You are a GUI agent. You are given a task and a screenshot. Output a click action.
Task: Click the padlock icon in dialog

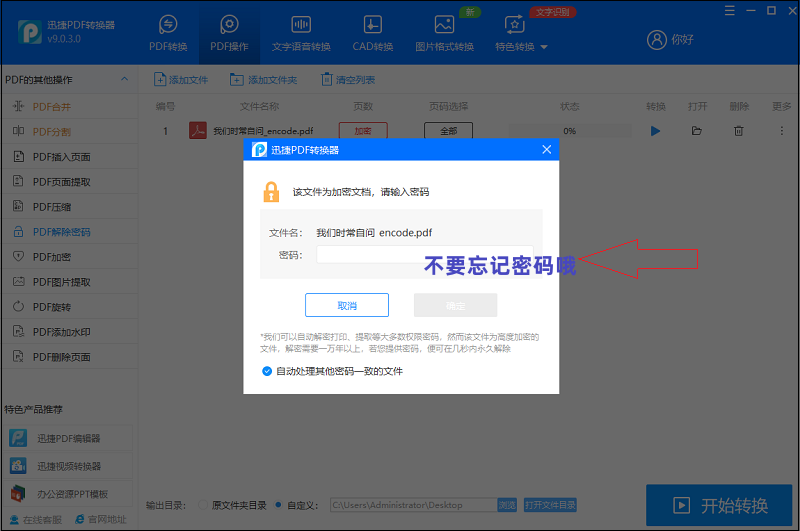pyautogui.click(x=271, y=192)
